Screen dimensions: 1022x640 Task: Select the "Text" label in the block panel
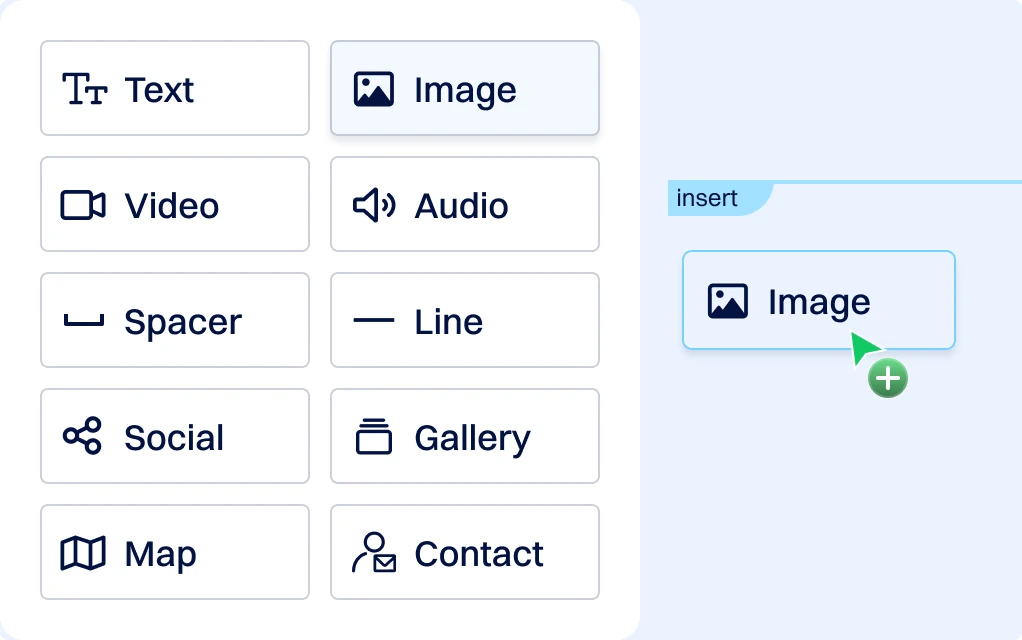159,90
